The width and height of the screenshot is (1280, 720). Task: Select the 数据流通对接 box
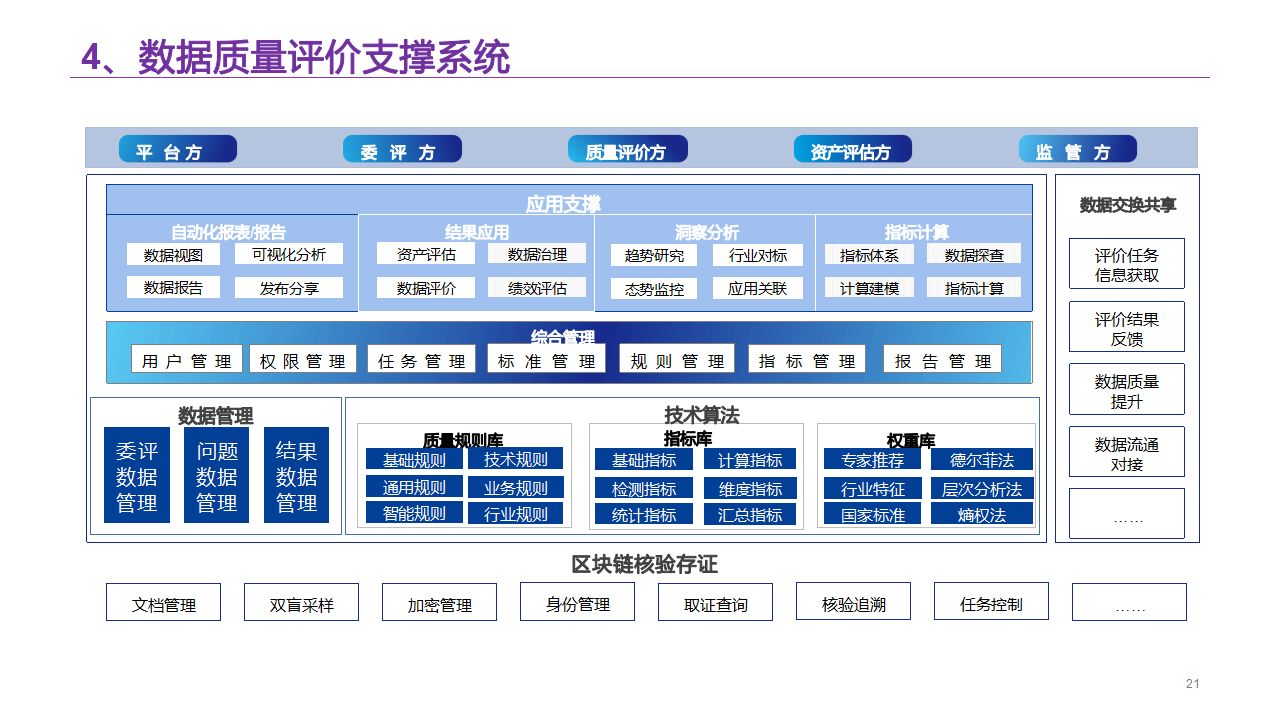tap(1127, 452)
